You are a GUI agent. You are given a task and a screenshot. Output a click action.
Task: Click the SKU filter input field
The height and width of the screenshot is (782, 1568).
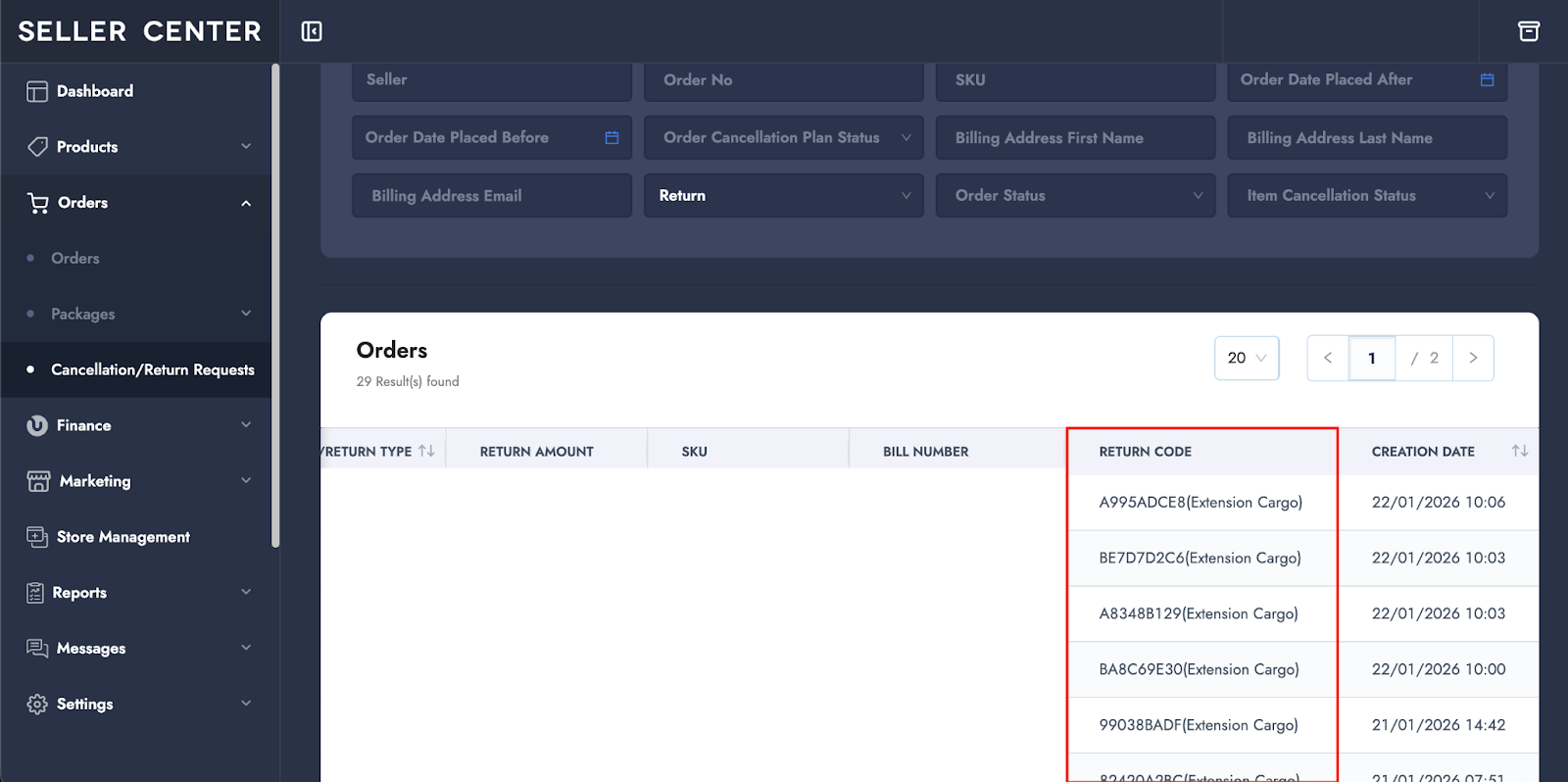pos(1075,80)
